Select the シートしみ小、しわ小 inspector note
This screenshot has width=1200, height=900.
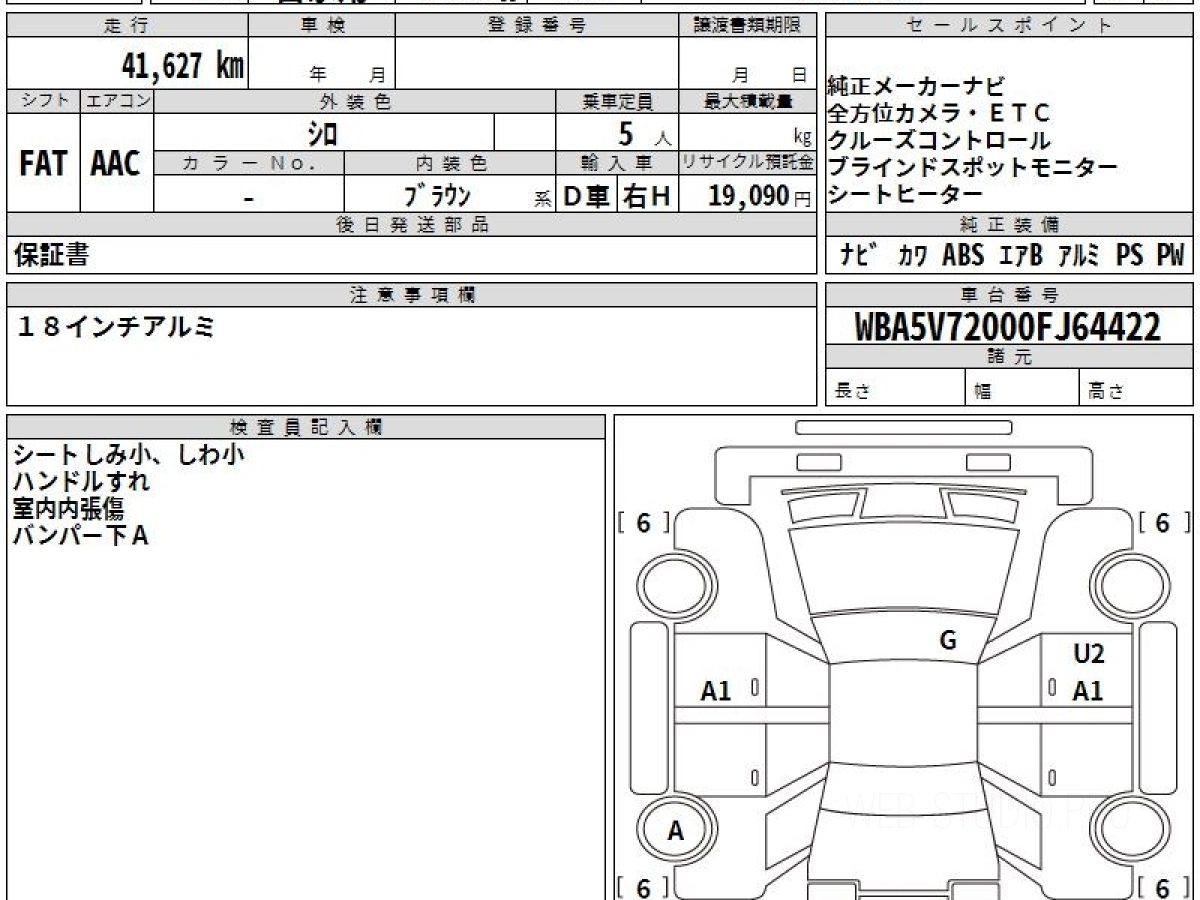pos(129,455)
